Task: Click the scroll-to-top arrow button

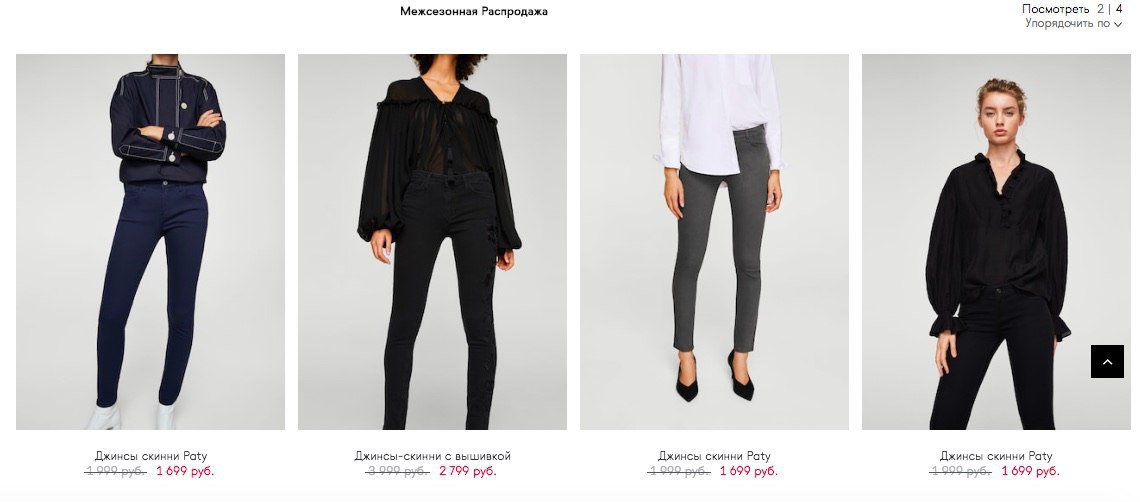Action: (x=1107, y=362)
